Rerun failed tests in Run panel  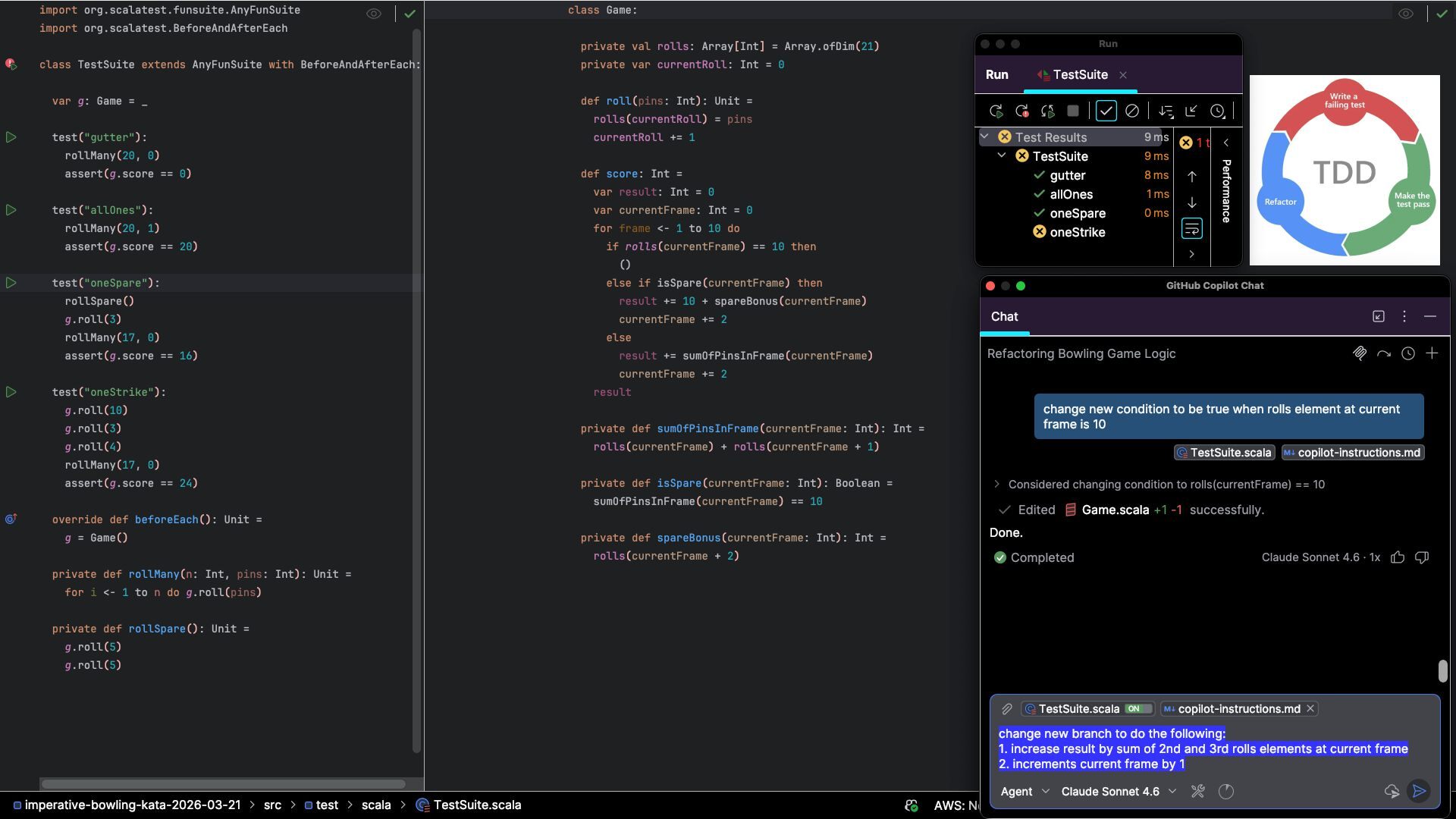coord(1021,111)
